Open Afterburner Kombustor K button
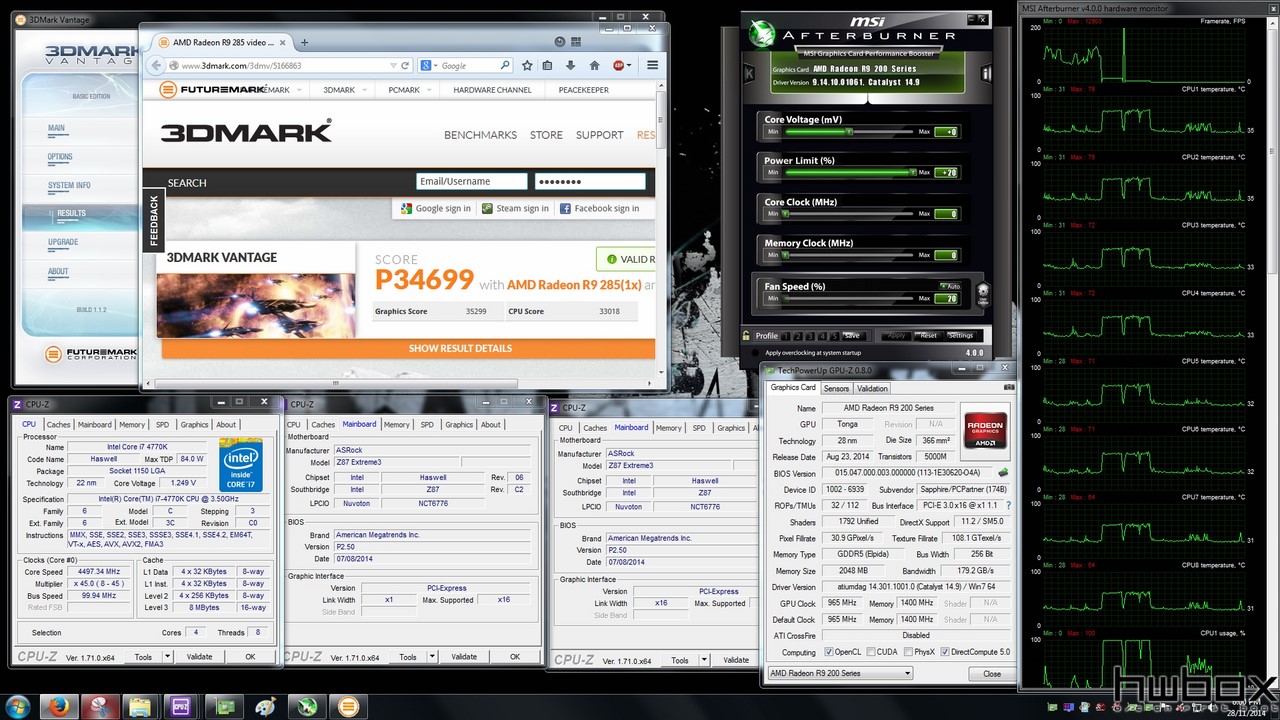This screenshot has width=1280, height=720. point(749,73)
